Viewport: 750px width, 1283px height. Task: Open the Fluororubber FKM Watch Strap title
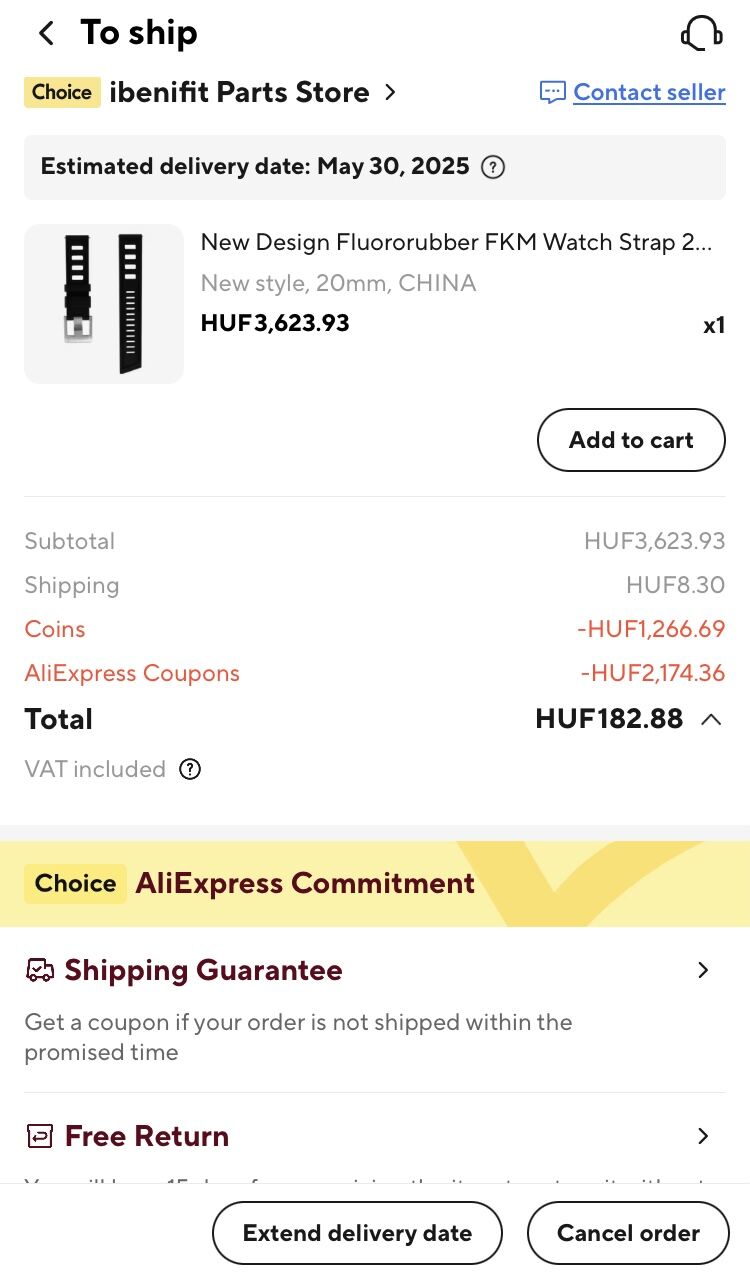(457, 242)
